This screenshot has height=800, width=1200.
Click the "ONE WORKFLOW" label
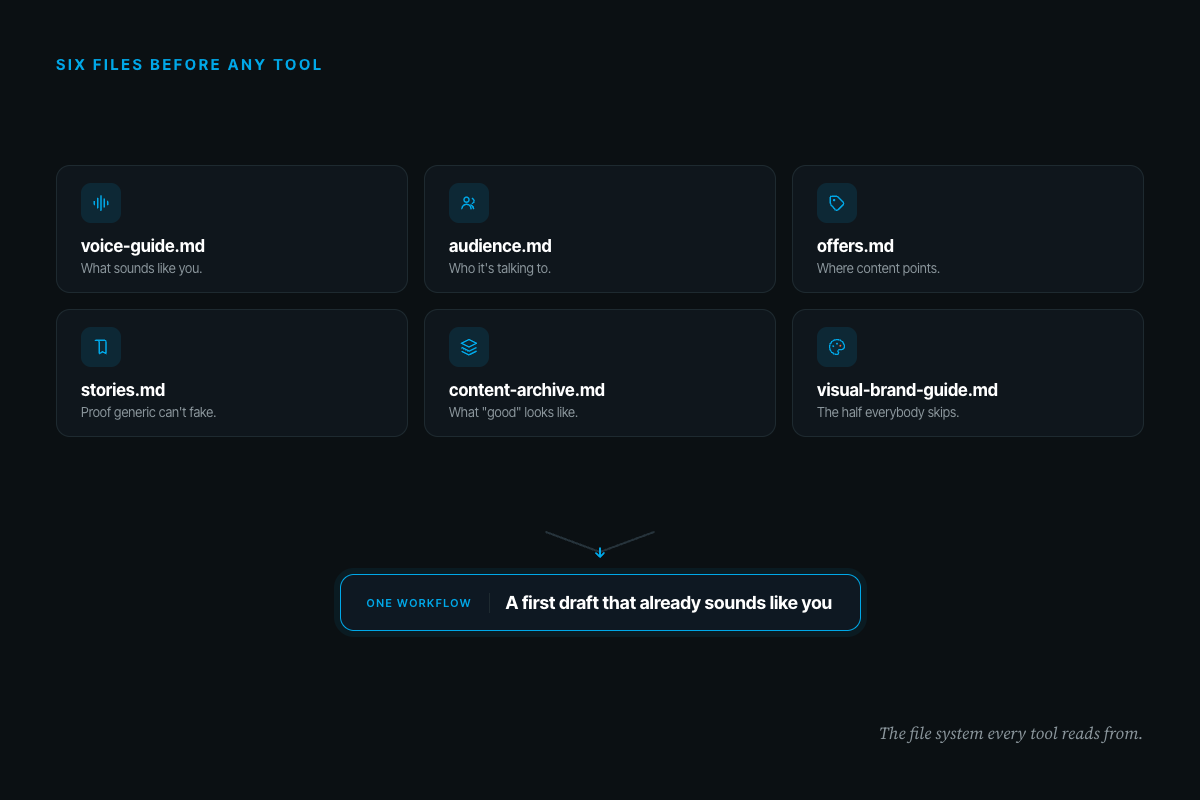419,603
